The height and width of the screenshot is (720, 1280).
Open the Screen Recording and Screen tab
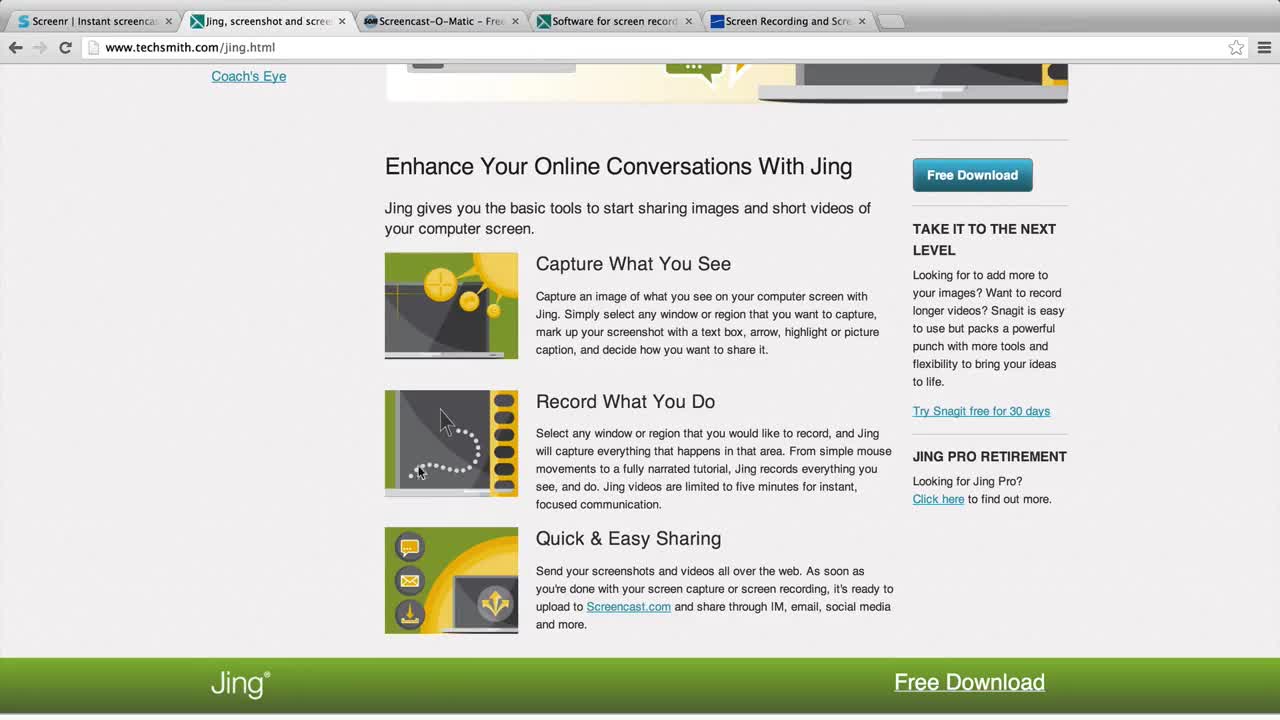pyautogui.click(x=788, y=21)
